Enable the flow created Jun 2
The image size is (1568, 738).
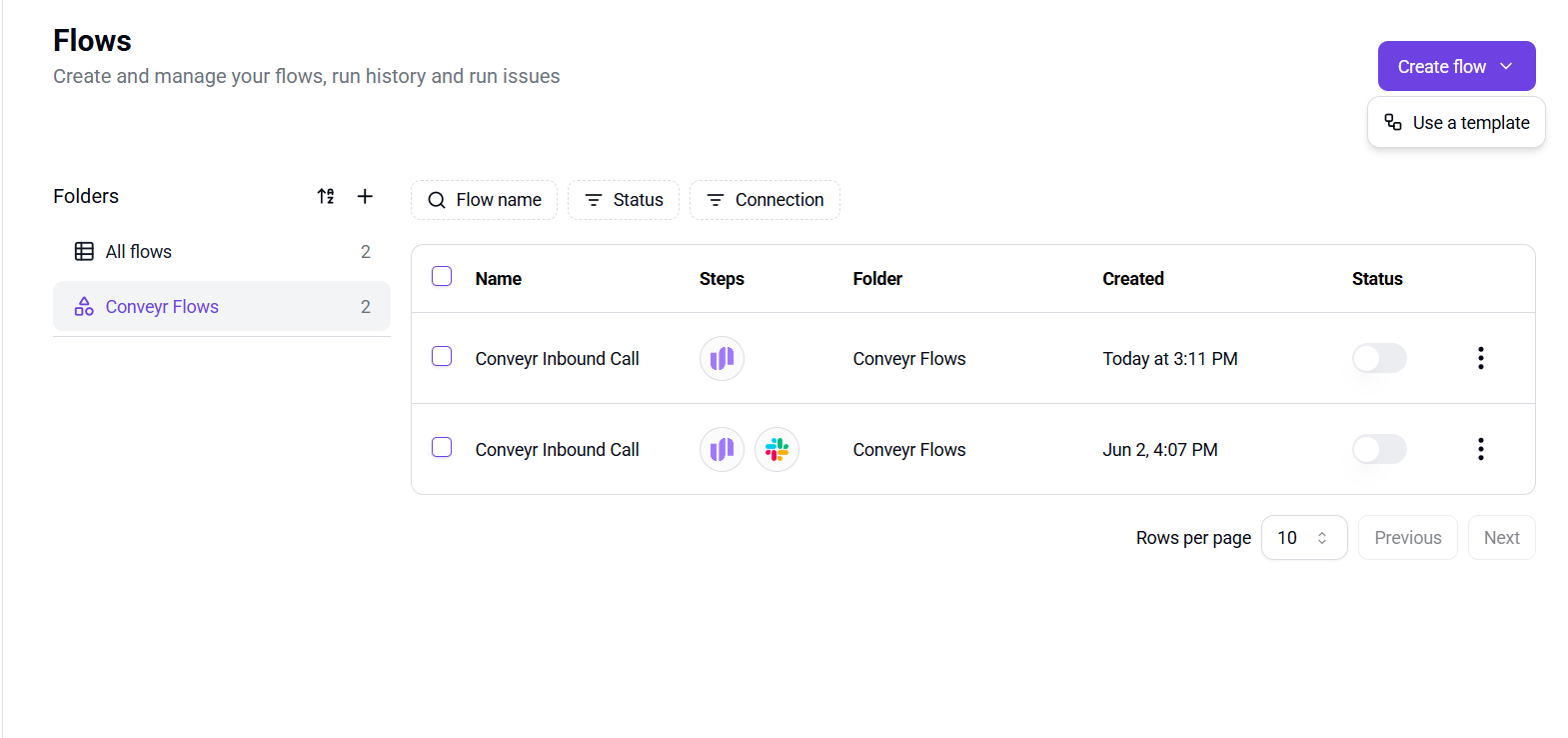tap(1379, 449)
